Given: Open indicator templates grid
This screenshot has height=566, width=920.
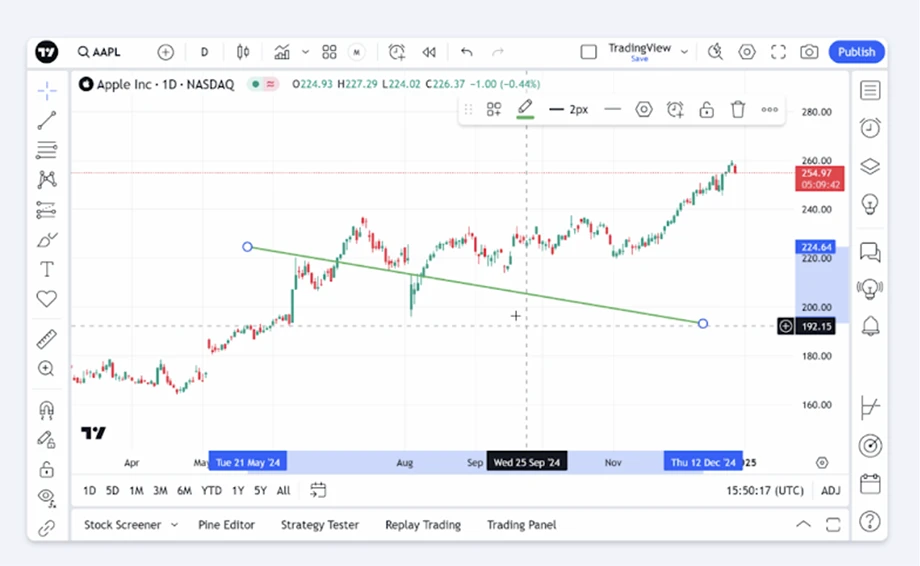Looking at the screenshot, I should [329, 52].
